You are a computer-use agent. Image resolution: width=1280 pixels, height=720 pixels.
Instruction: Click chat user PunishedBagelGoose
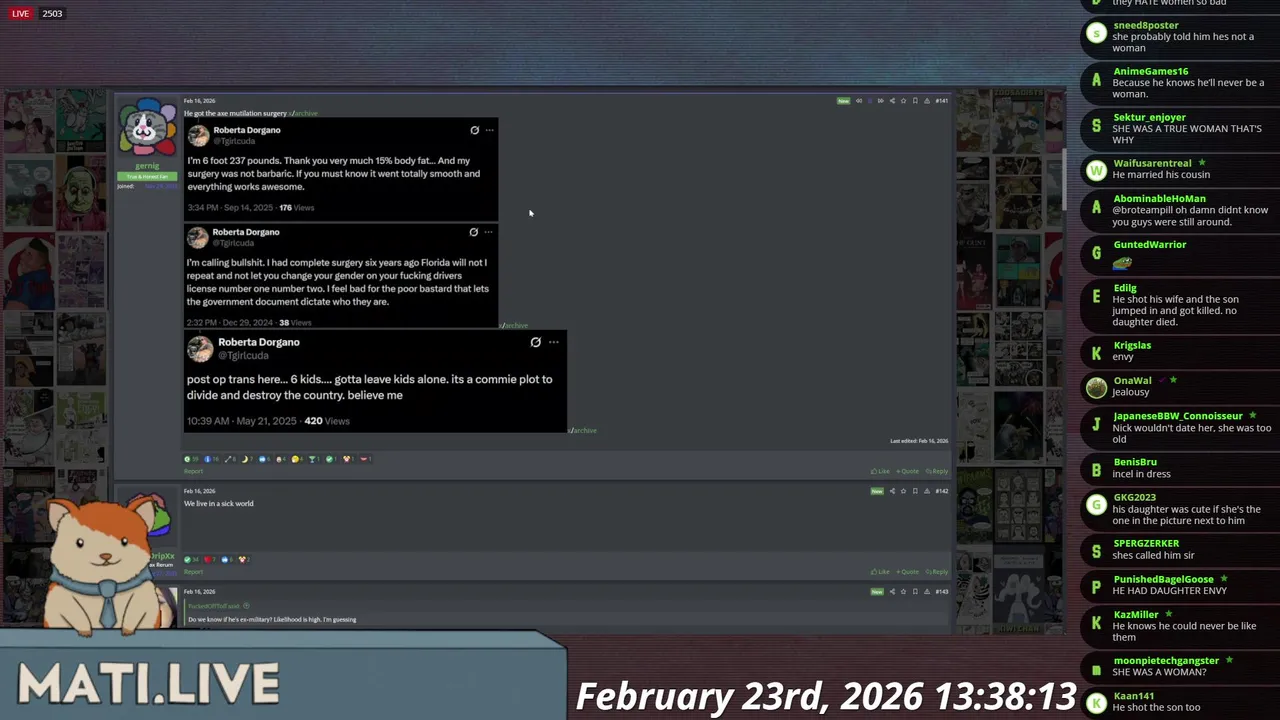(1163, 579)
